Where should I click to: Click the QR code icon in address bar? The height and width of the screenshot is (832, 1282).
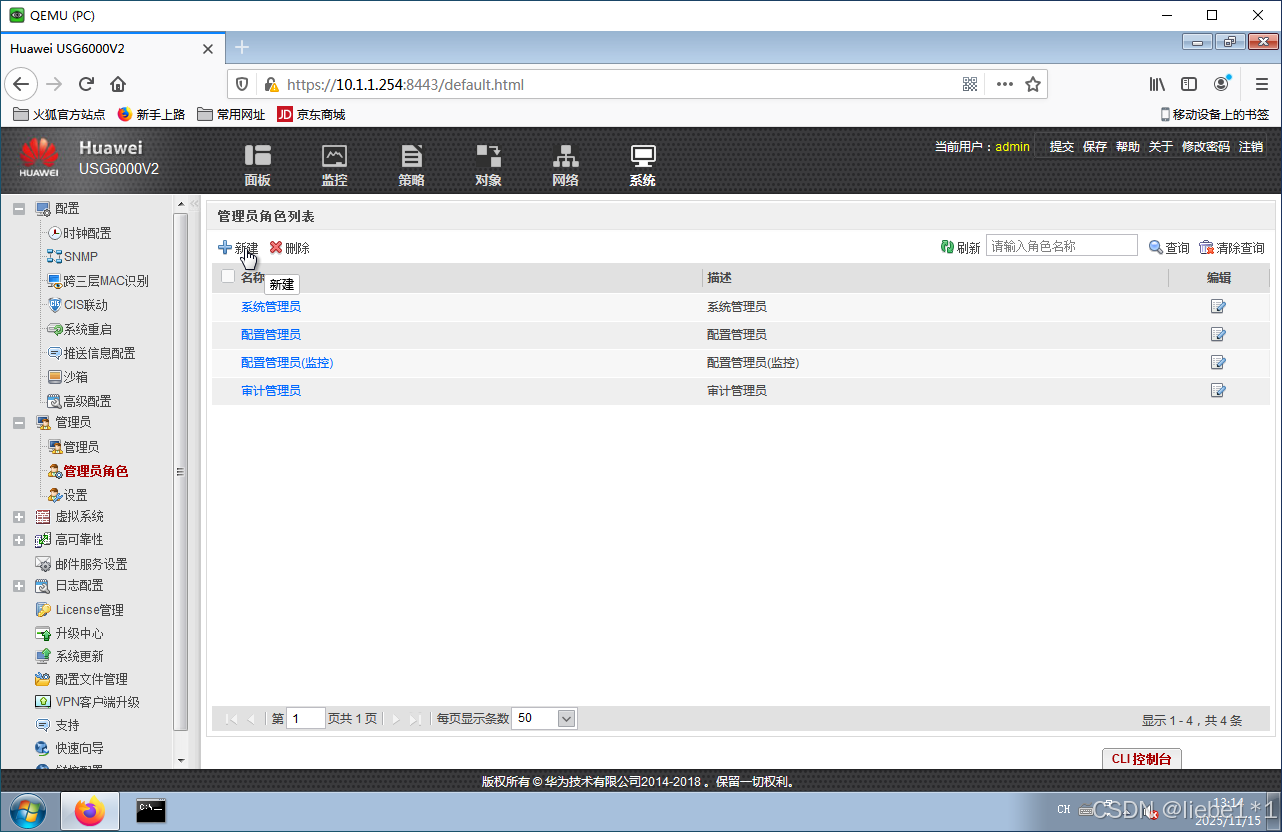[970, 84]
